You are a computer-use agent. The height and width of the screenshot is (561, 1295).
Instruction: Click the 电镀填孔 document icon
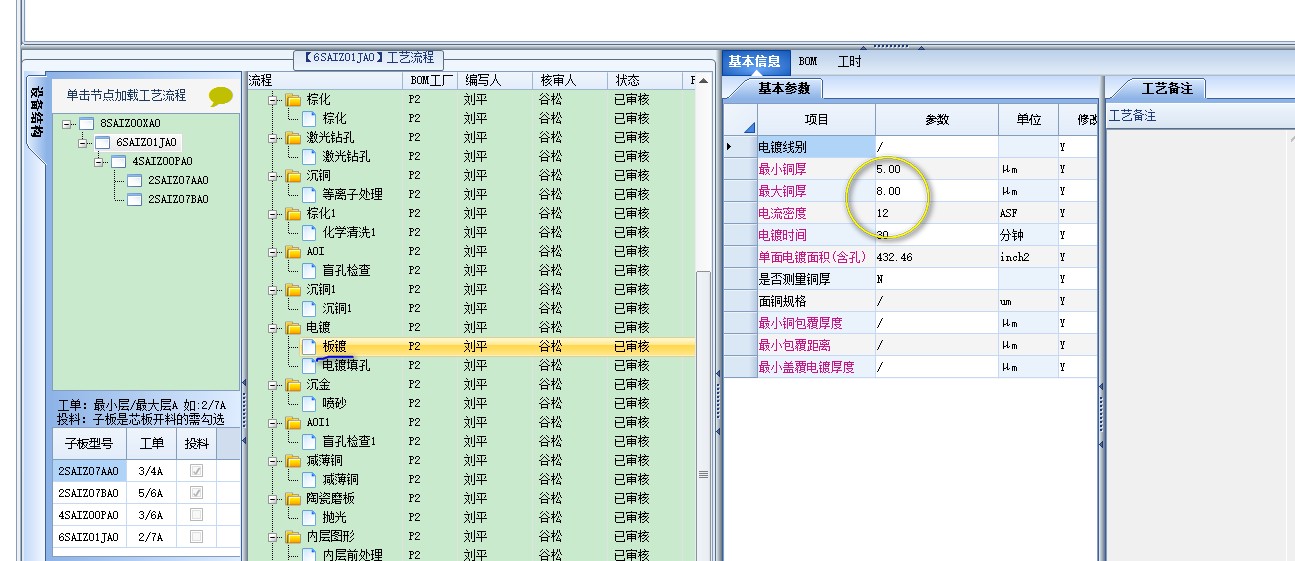pyautogui.click(x=309, y=365)
